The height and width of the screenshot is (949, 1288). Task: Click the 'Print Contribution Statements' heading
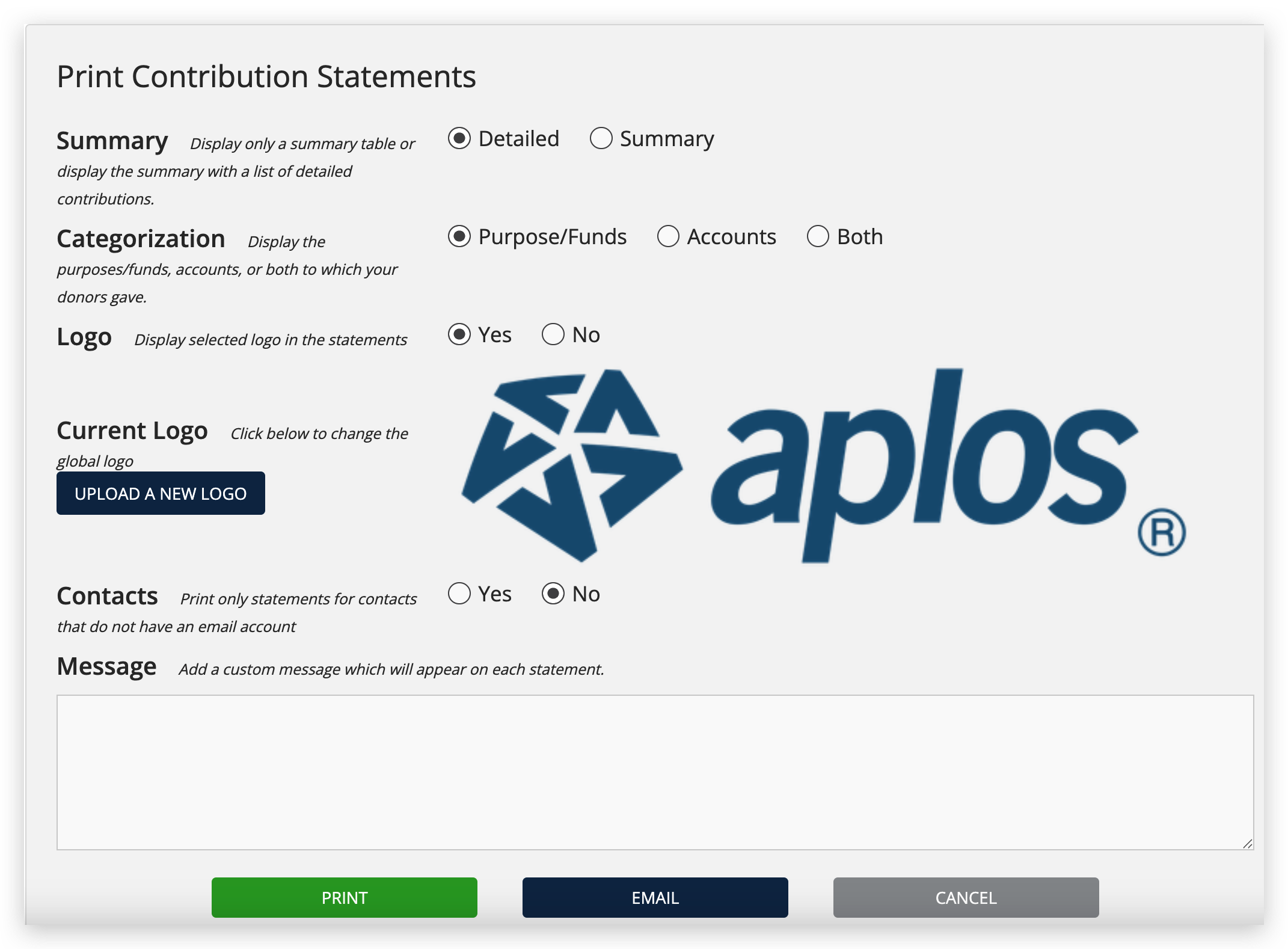tap(266, 77)
